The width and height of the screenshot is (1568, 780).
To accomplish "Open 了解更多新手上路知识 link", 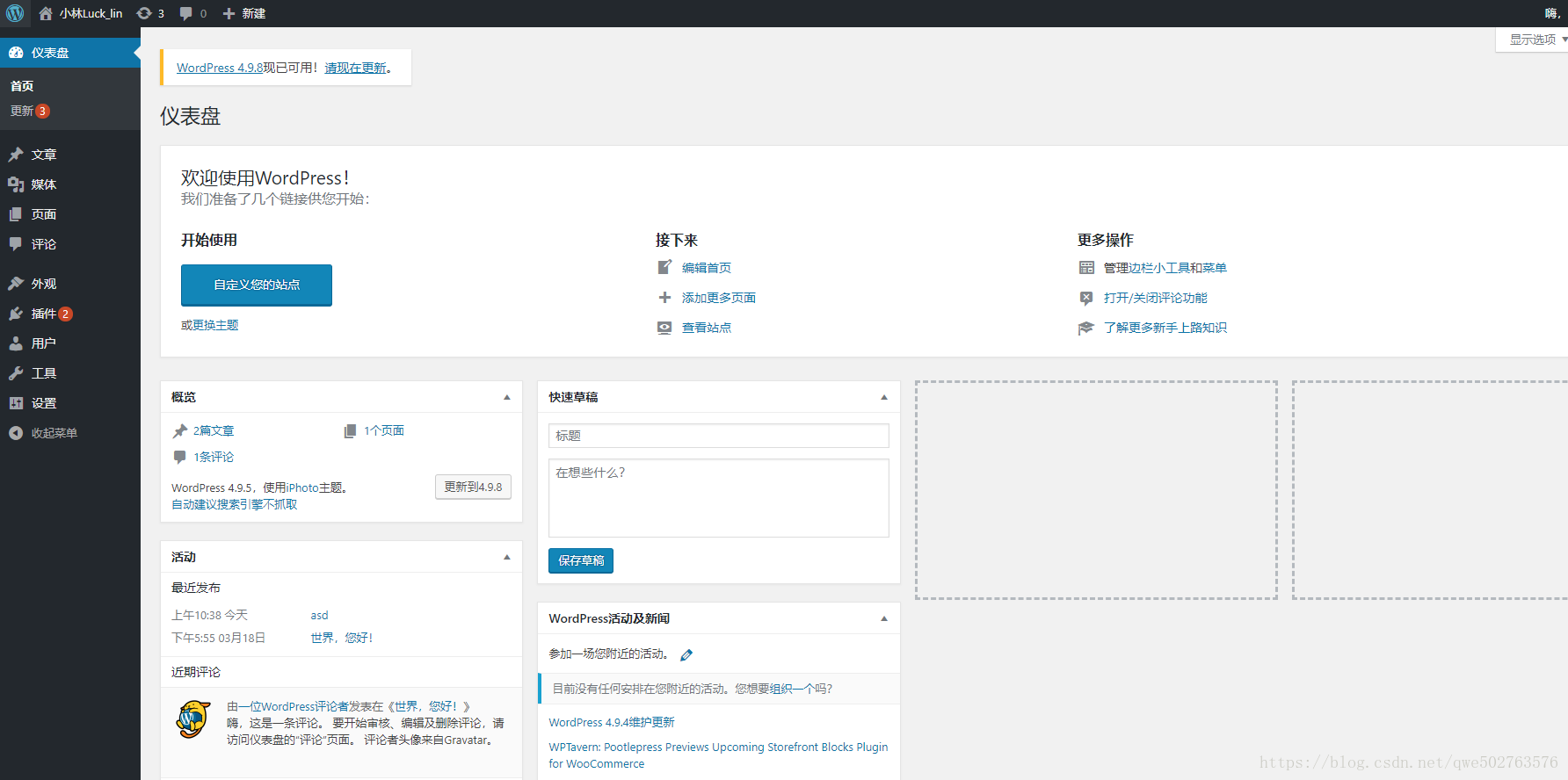I will tap(1165, 328).
